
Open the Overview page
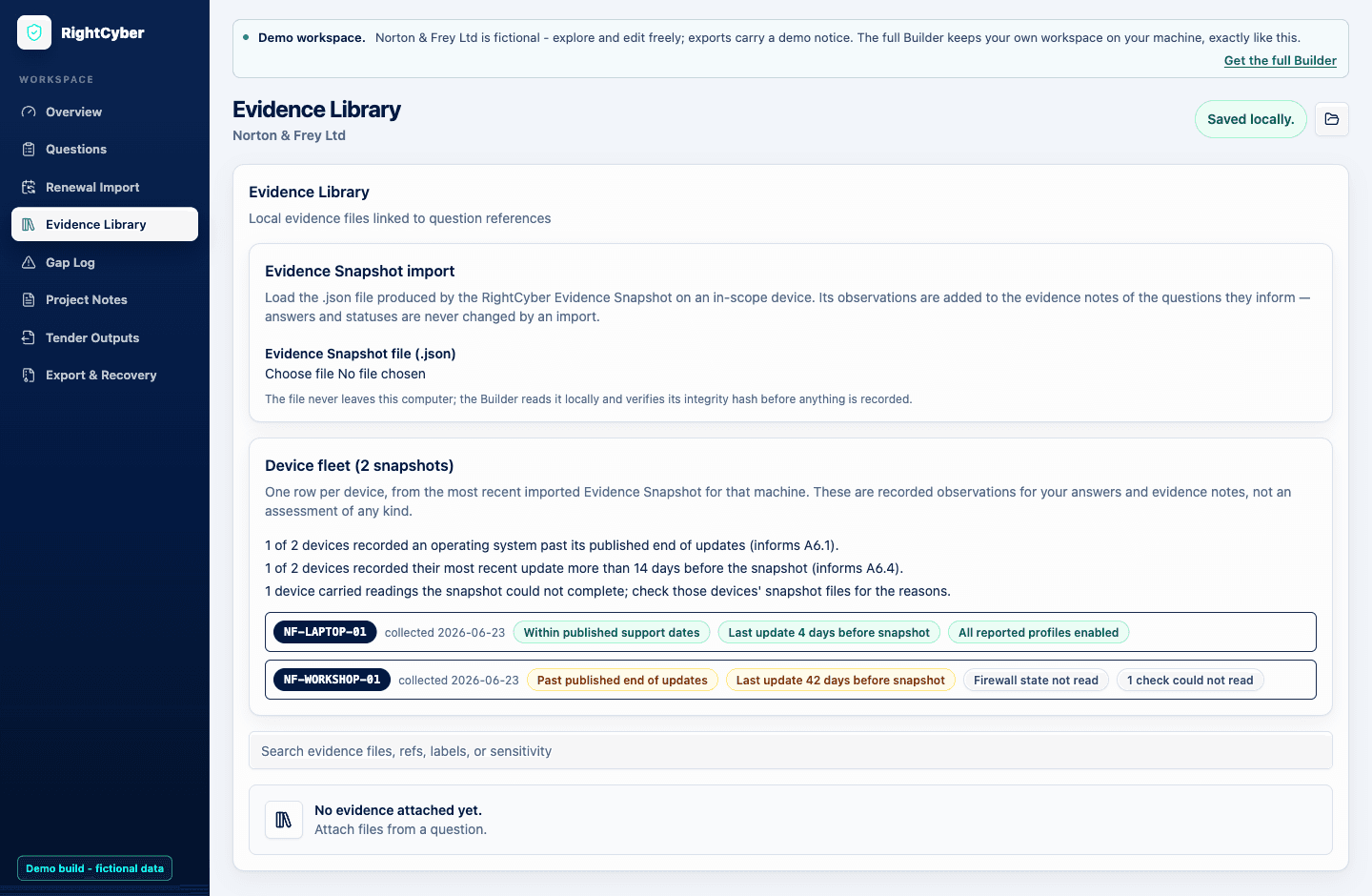tap(105, 112)
